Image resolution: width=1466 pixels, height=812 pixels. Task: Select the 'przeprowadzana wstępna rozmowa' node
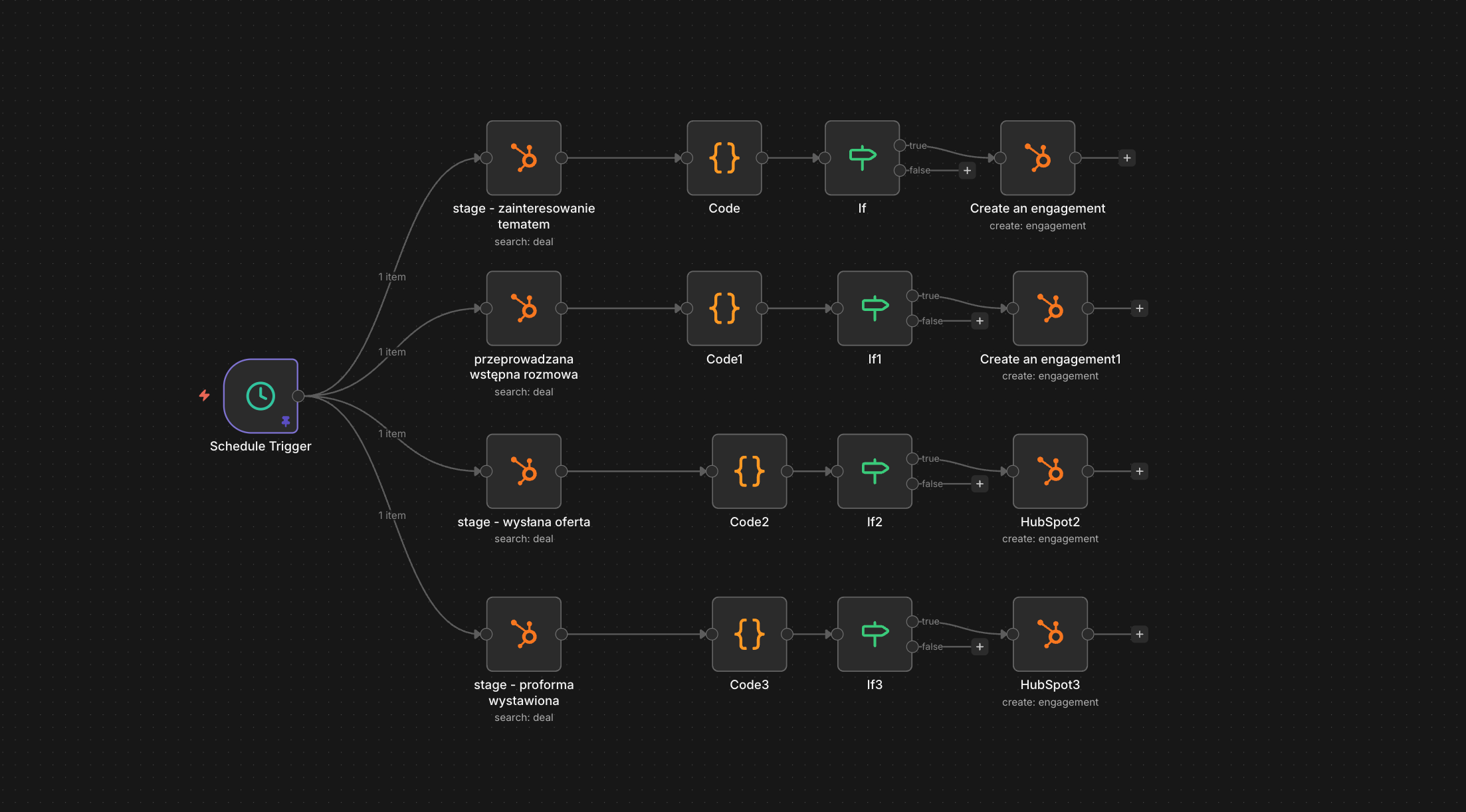(524, 308)
